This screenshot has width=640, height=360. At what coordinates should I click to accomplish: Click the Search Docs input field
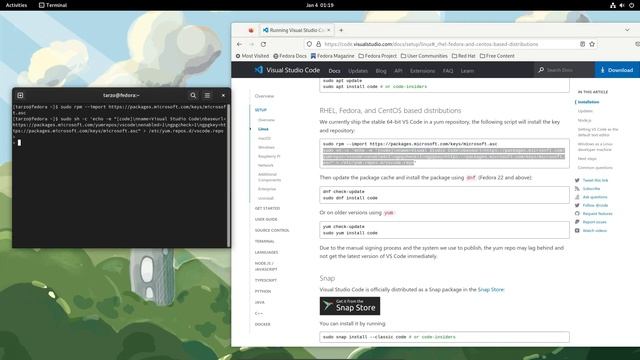pyautogui.click(x=564, y=70)
